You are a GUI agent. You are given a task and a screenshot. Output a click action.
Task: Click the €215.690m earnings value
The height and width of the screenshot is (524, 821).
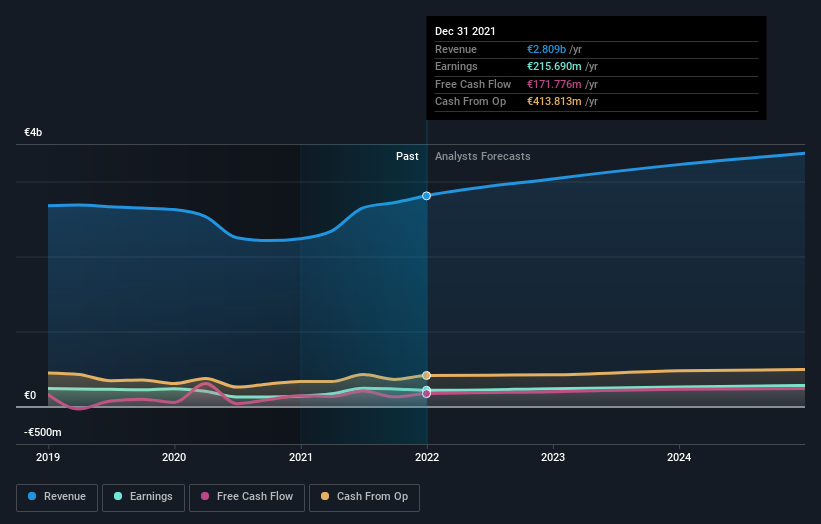tap(554, 66)
